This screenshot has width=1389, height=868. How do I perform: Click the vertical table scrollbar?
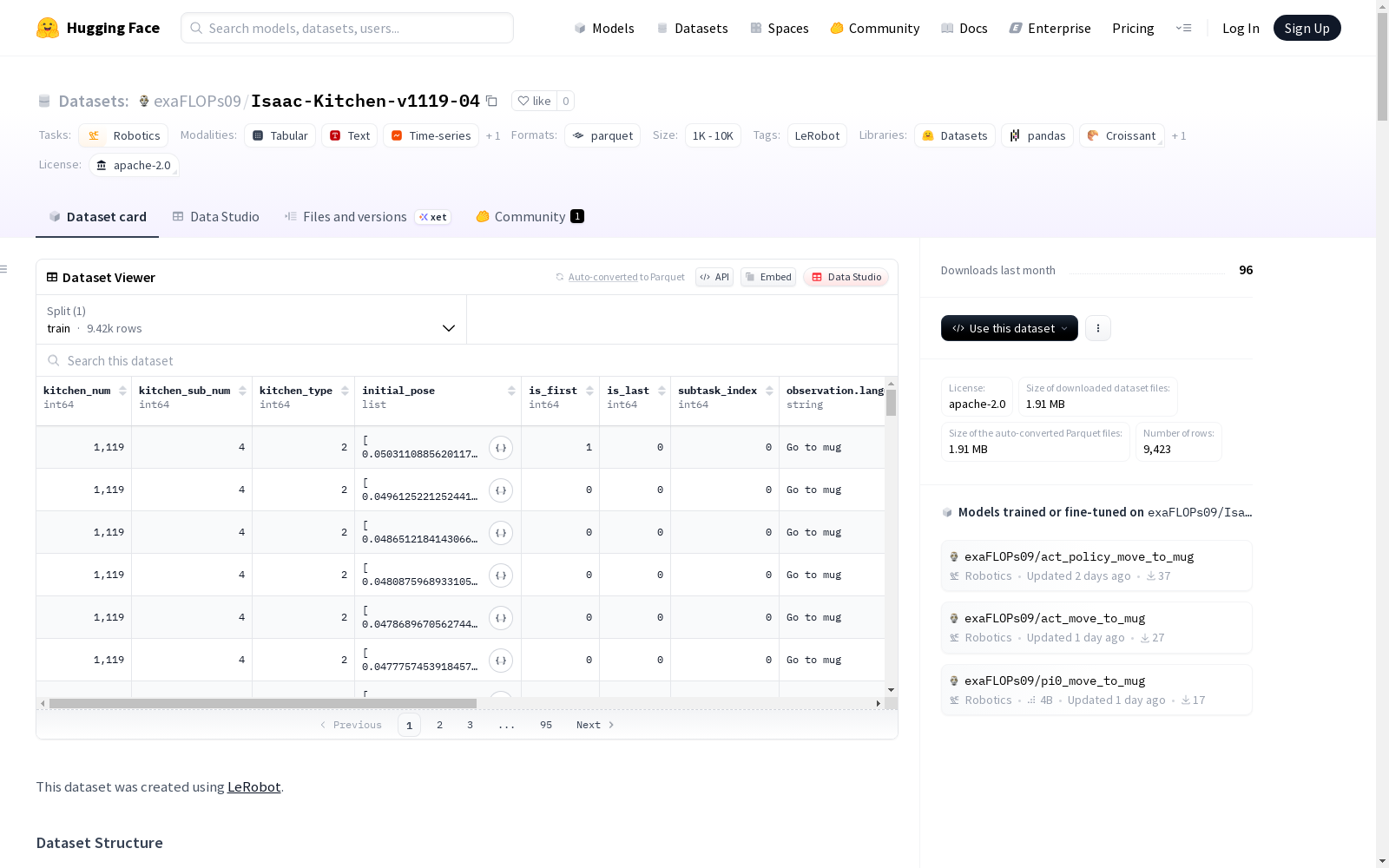coord(891,403)
